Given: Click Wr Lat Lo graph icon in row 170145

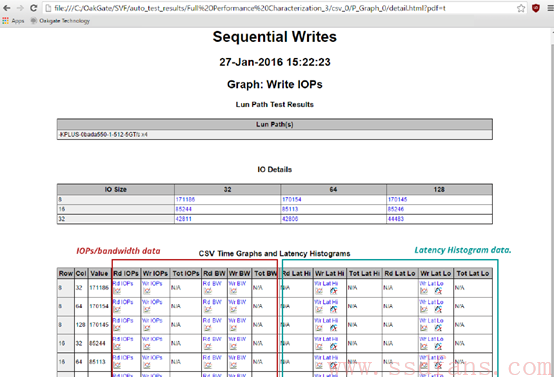Looking at the screenshot, I should 424,328.
